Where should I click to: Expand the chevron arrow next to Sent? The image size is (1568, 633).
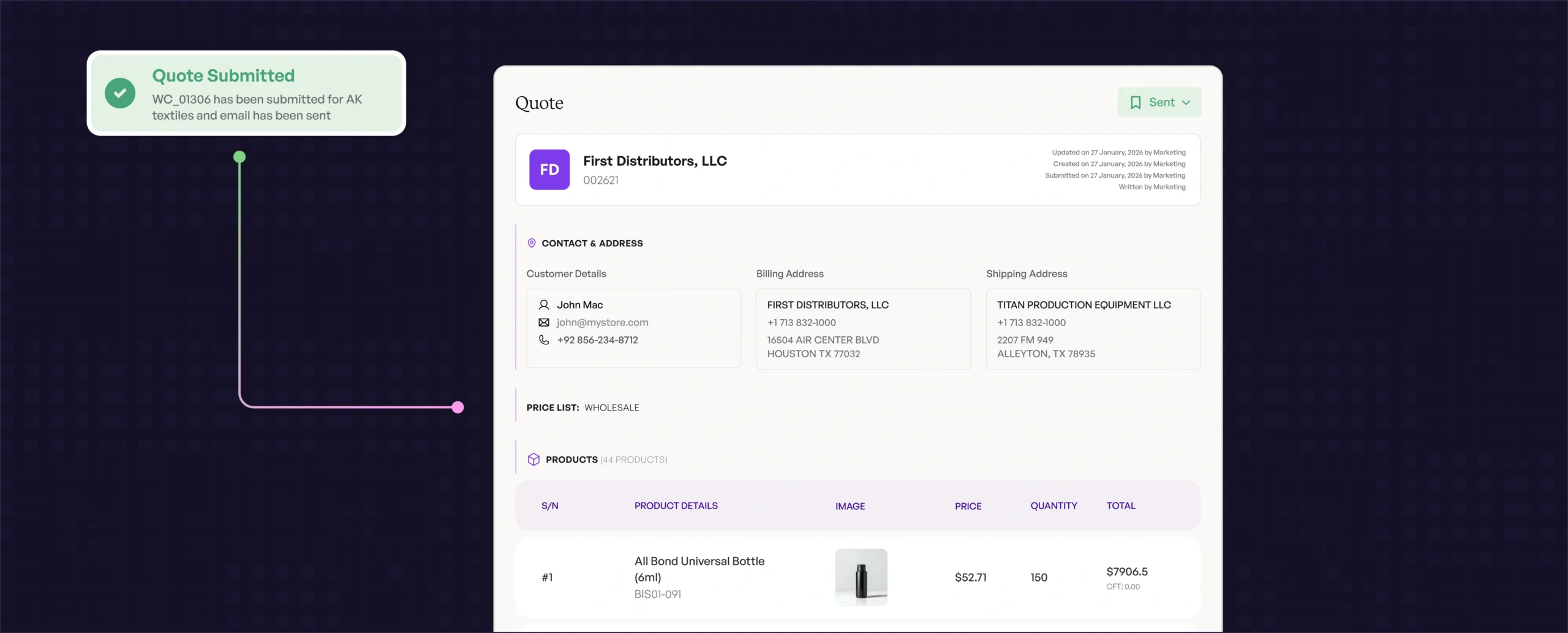1186,103
